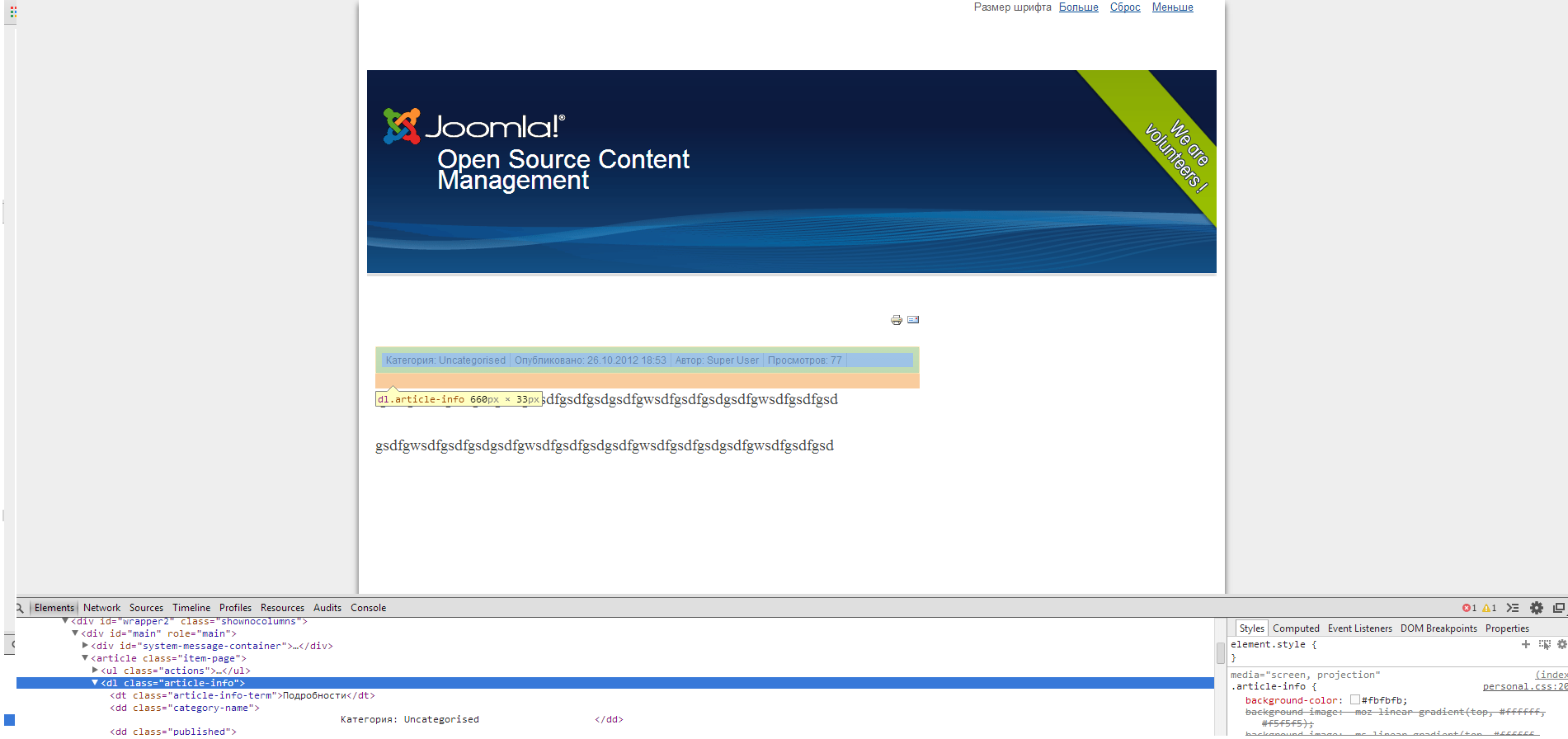Select the Properties sidebar tab
The image size is (1568, 739).
coord(1507,628)
